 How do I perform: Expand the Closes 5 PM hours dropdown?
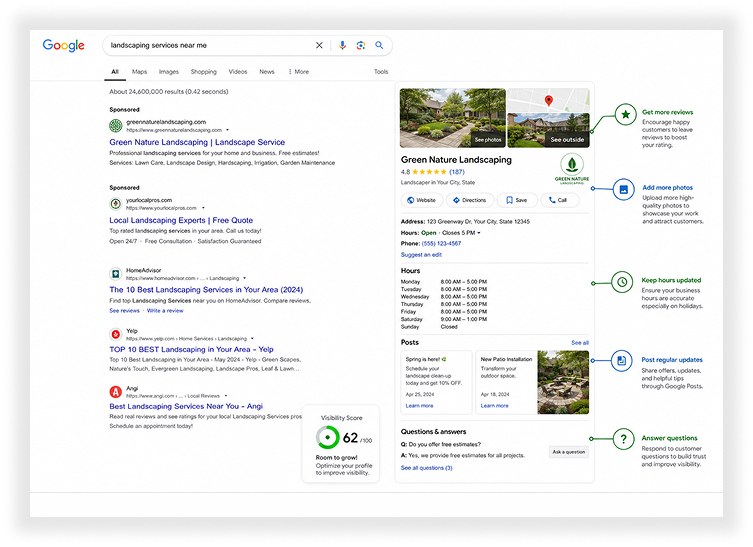point(479,233)
